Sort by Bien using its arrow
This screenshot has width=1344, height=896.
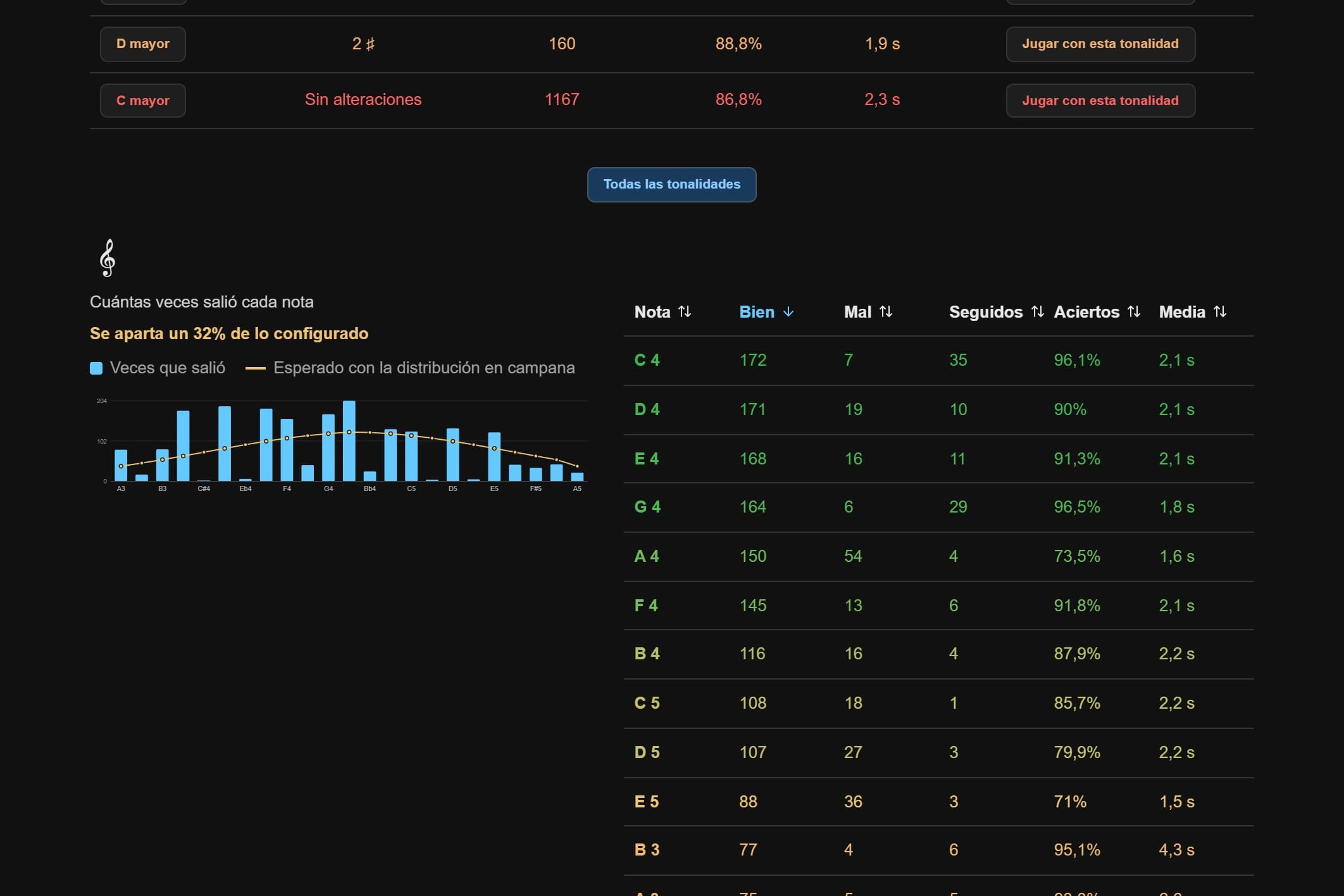(x=788, y=312)
